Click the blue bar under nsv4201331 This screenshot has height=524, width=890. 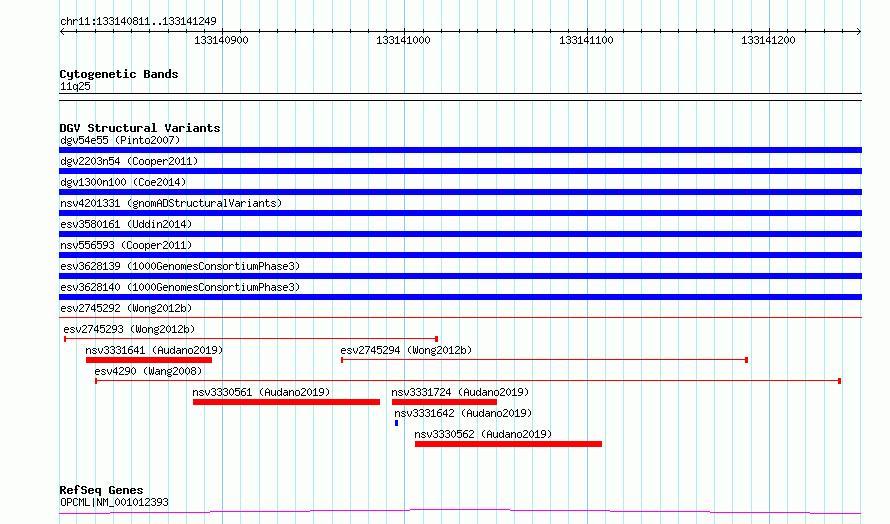point(460,213)
